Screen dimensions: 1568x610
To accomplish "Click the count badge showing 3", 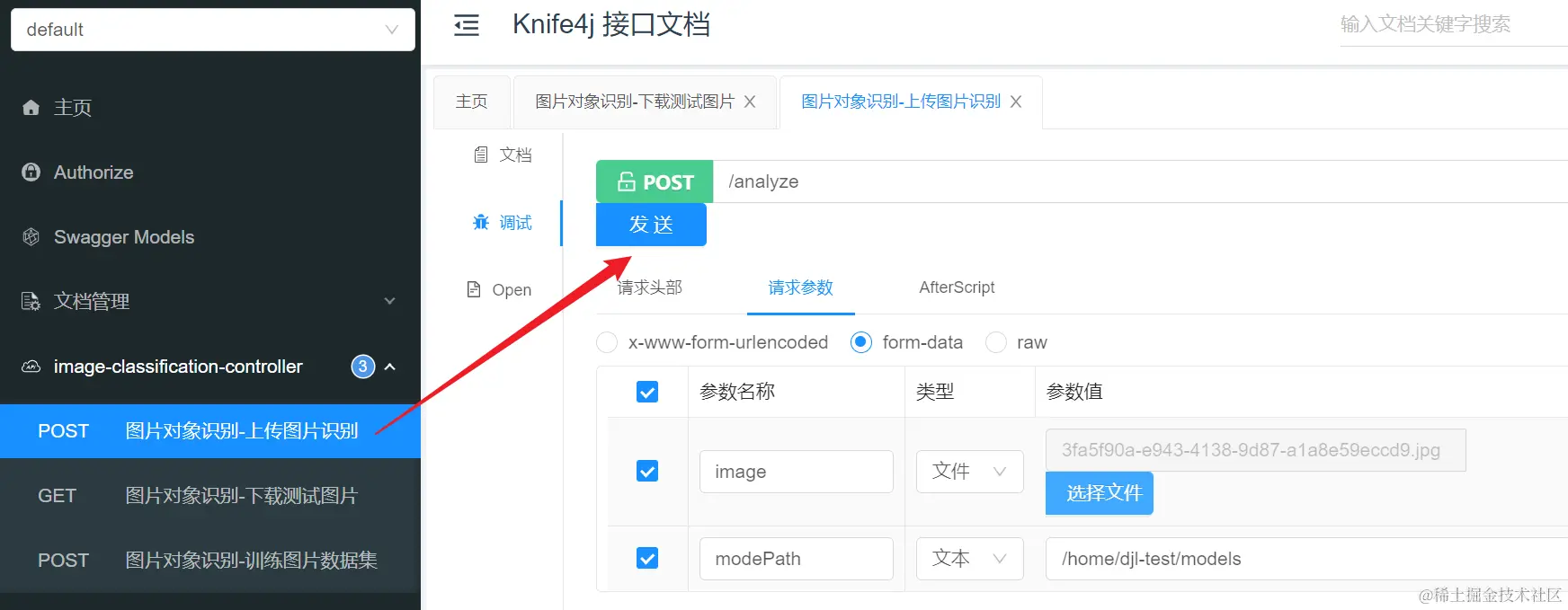I will click(x=363, y=367).
